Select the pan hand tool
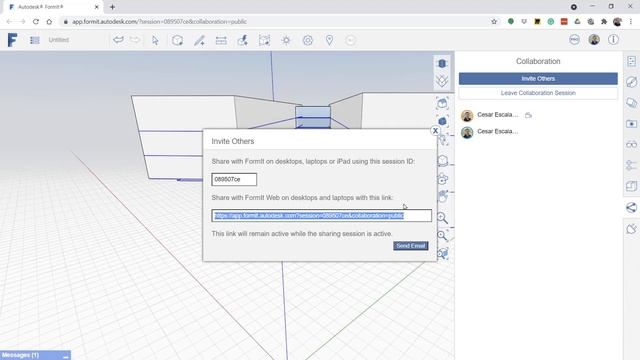Screen dimensions: 640x360 point(442,196)
